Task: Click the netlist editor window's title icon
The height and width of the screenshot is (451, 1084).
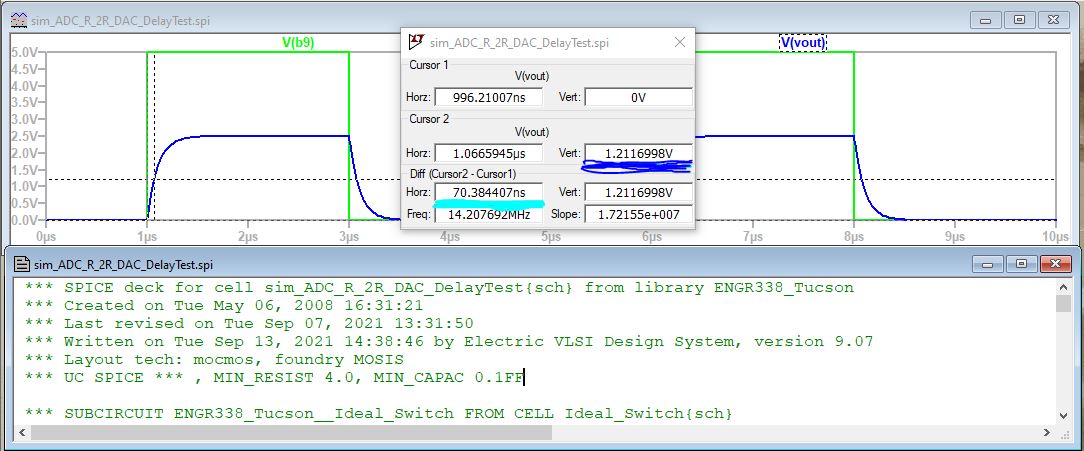Action: pos(20,264)
